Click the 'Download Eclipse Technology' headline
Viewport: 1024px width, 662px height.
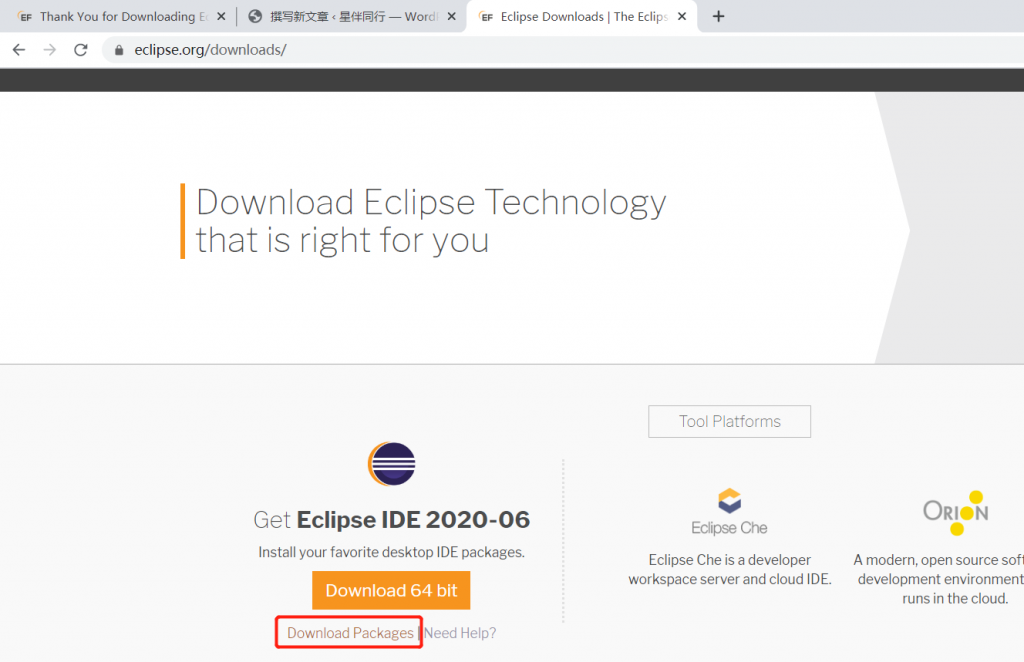[431, 221]
